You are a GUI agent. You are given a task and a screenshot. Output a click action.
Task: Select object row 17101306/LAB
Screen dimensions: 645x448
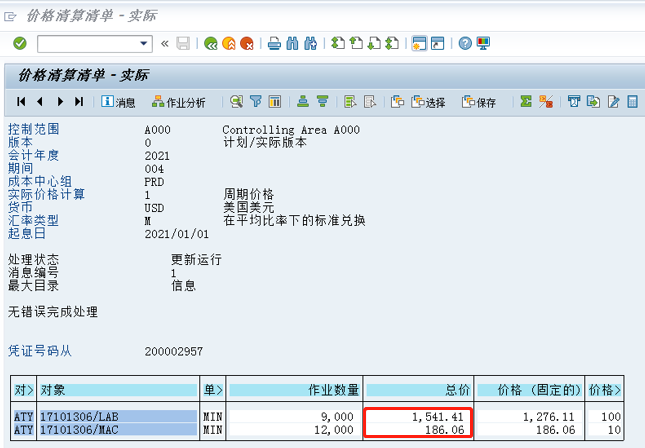118,417
